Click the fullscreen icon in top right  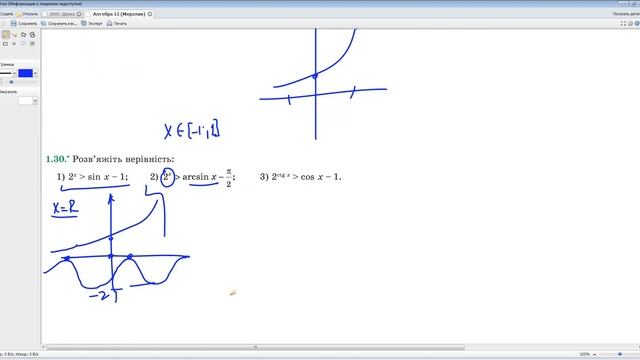[x=623, y=24]
